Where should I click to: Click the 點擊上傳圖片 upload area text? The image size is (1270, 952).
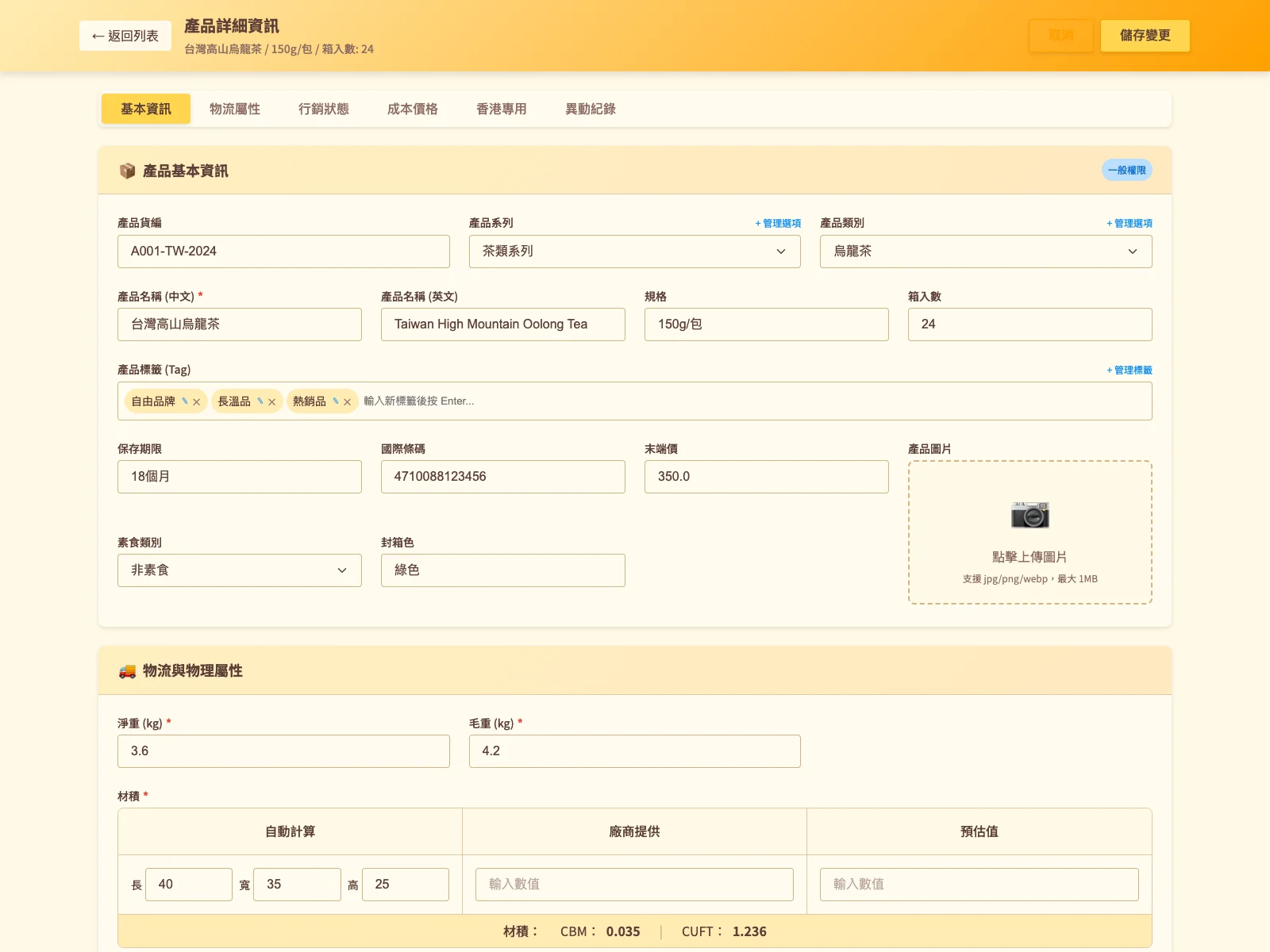pos(1029,557)
